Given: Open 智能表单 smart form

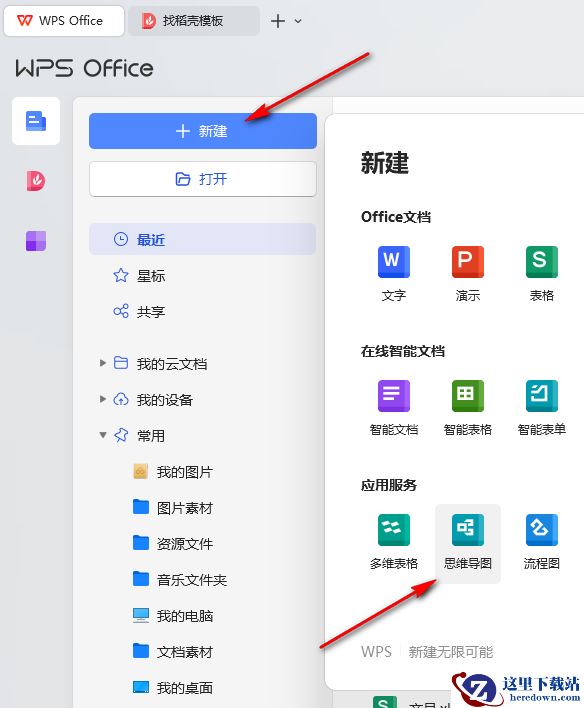Looking at the screenshot, I should point(542,407).
